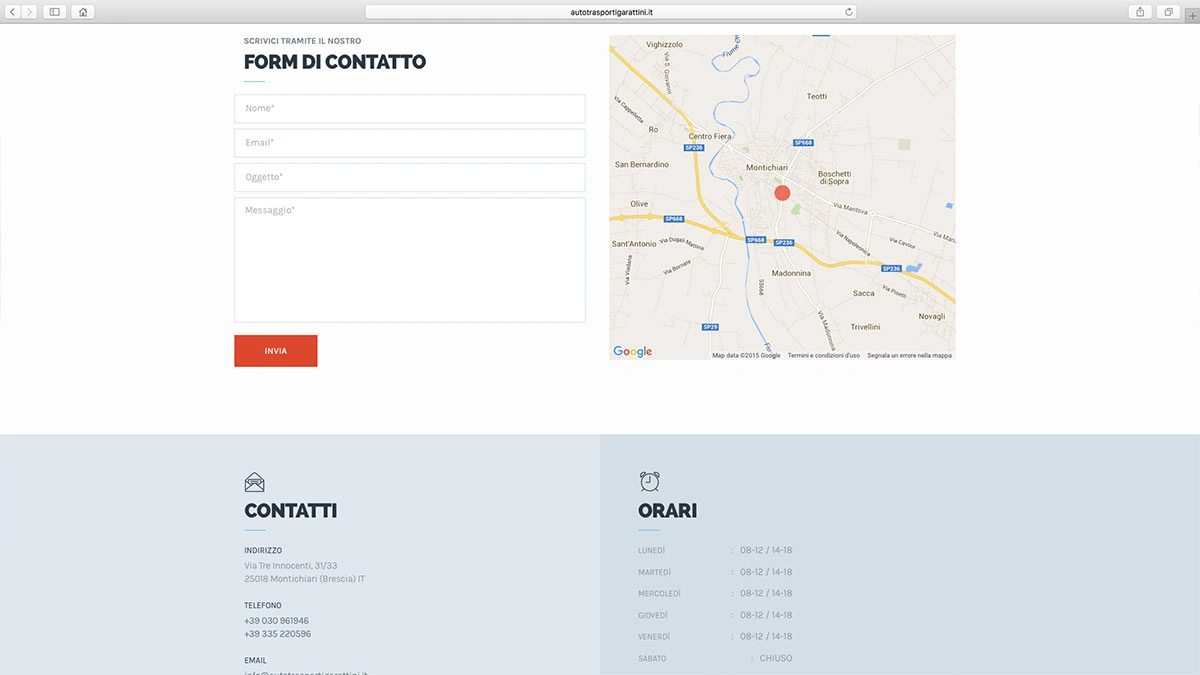Go back with Safari's back arrow
Screen dimensions: 1200x675
(x=13, y=12)
